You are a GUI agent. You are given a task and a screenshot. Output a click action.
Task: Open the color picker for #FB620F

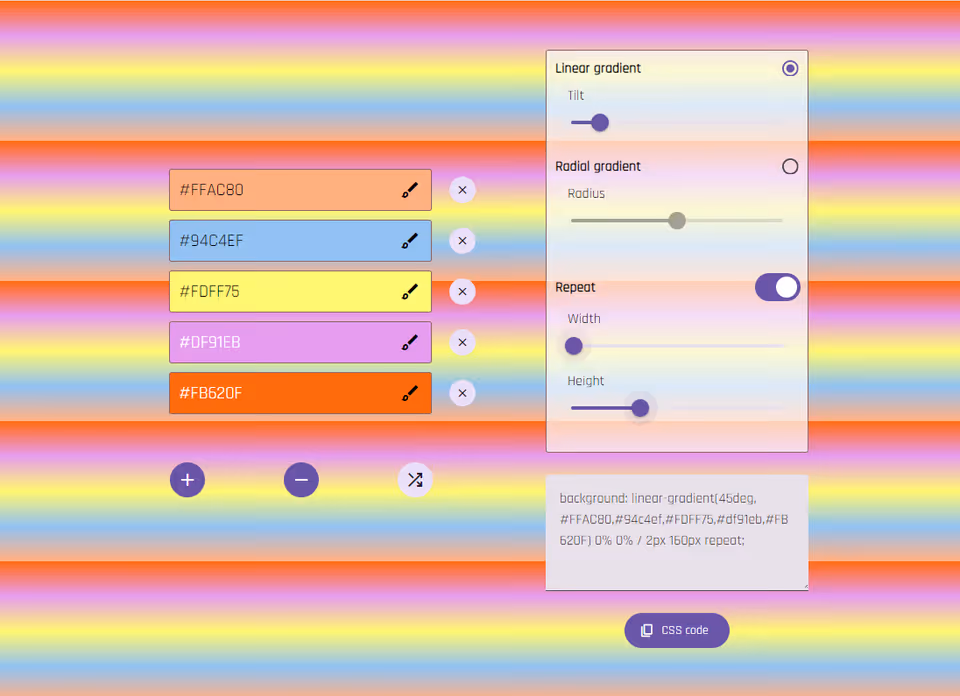[x=410, y=393]
